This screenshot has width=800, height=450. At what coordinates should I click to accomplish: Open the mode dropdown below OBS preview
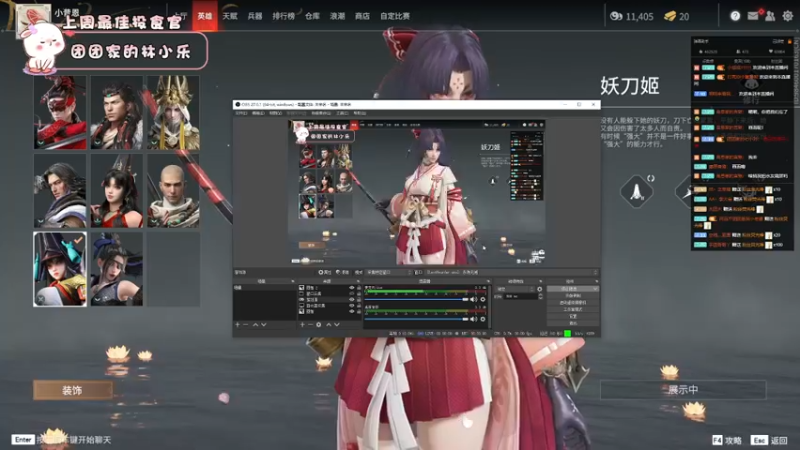(389, 272)
